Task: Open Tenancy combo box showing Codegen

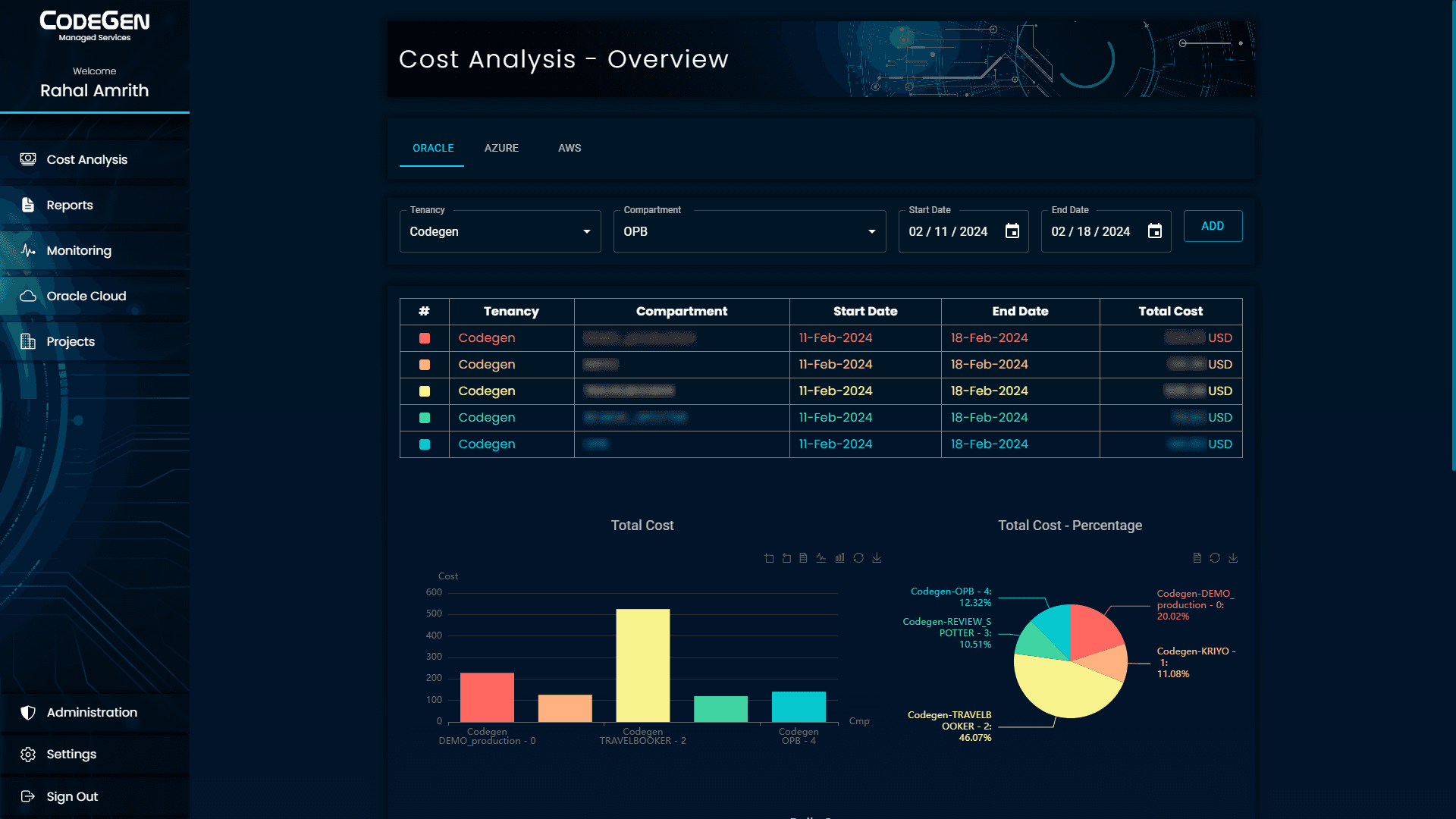Action: pyautogui.click(x=500, y=231)
